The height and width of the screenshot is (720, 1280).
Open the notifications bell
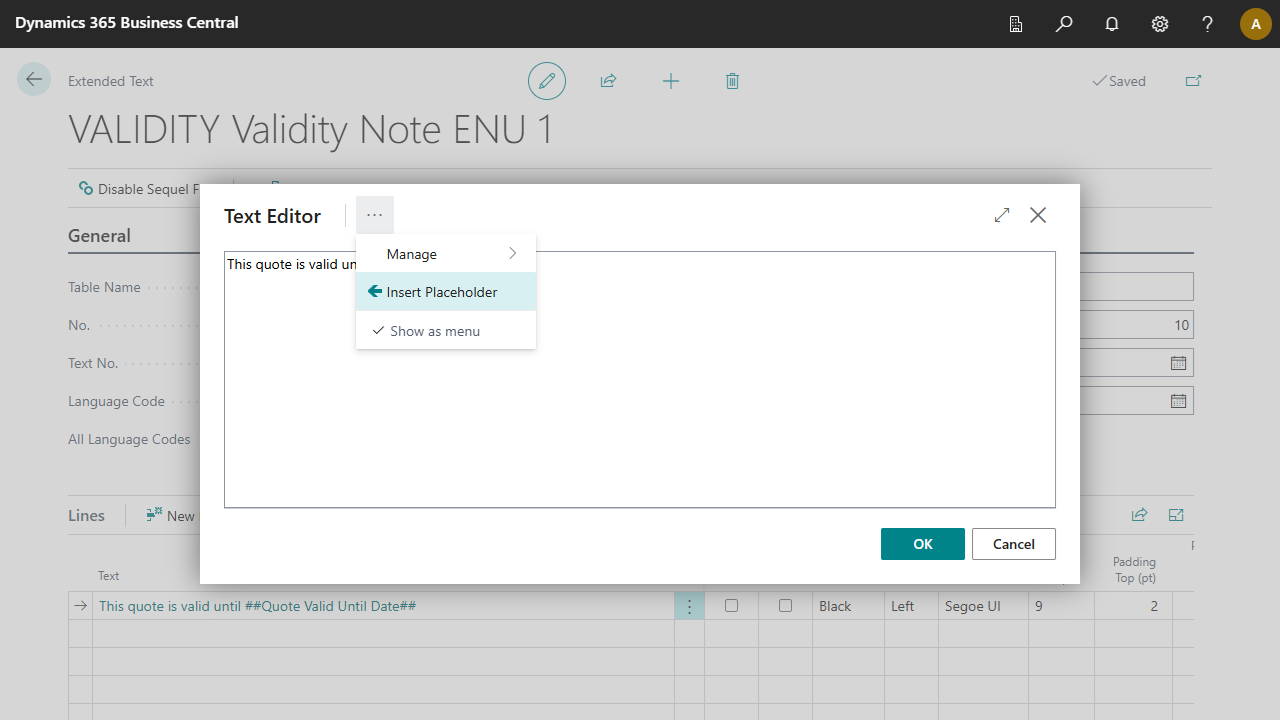(1112, 24)
